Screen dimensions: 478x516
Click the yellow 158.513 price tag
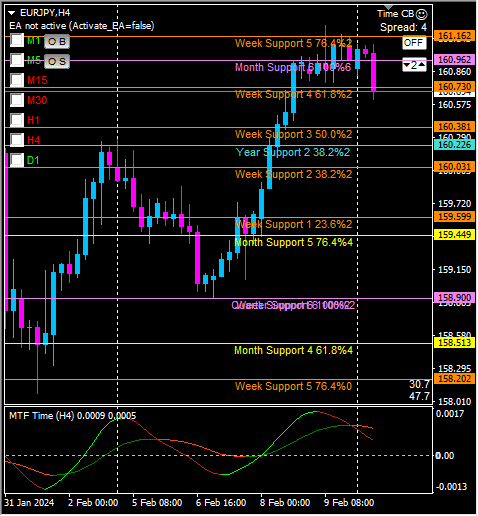[x=454, y=343]
